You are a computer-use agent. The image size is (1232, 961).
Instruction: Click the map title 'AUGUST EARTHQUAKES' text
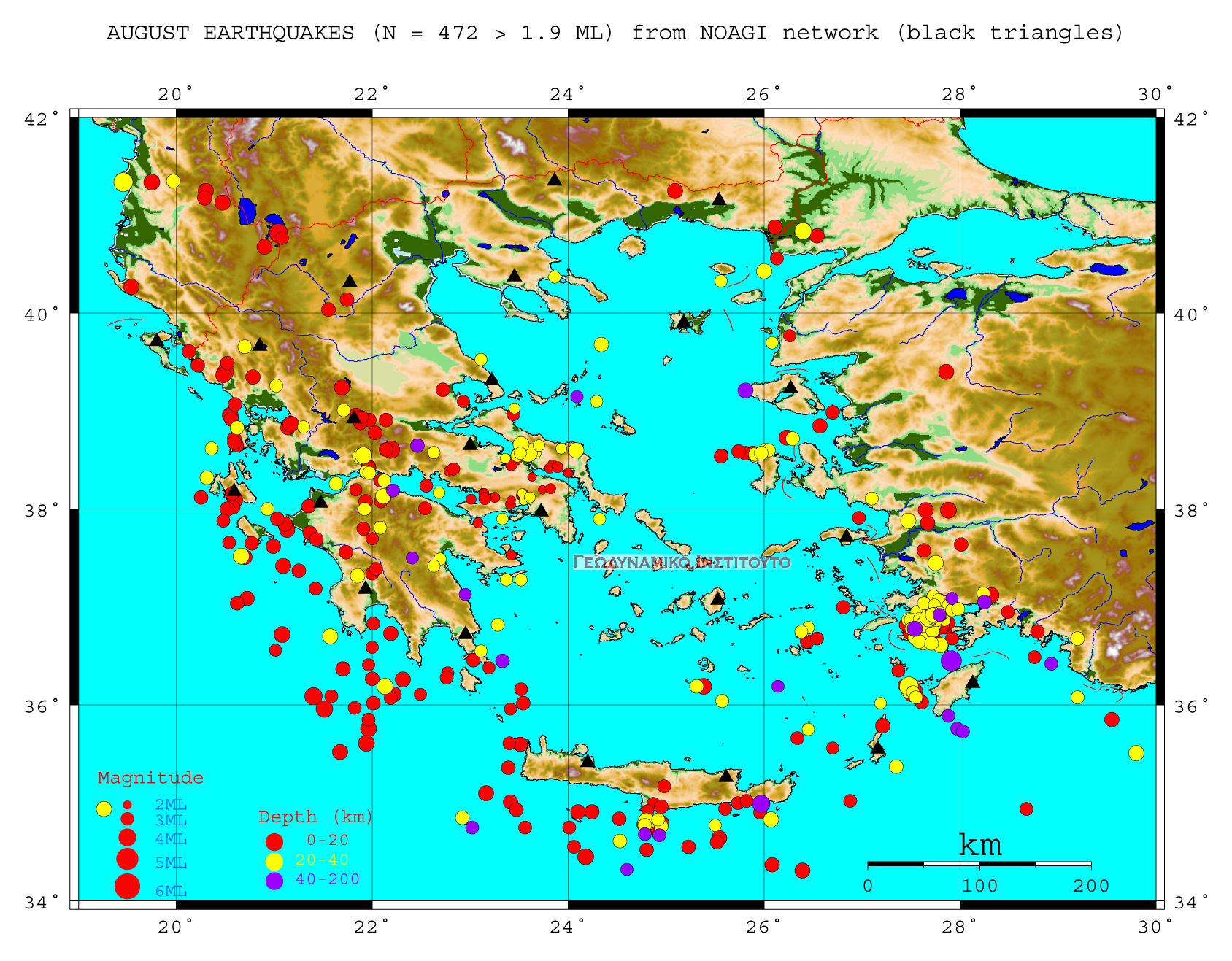pos(230,33)
